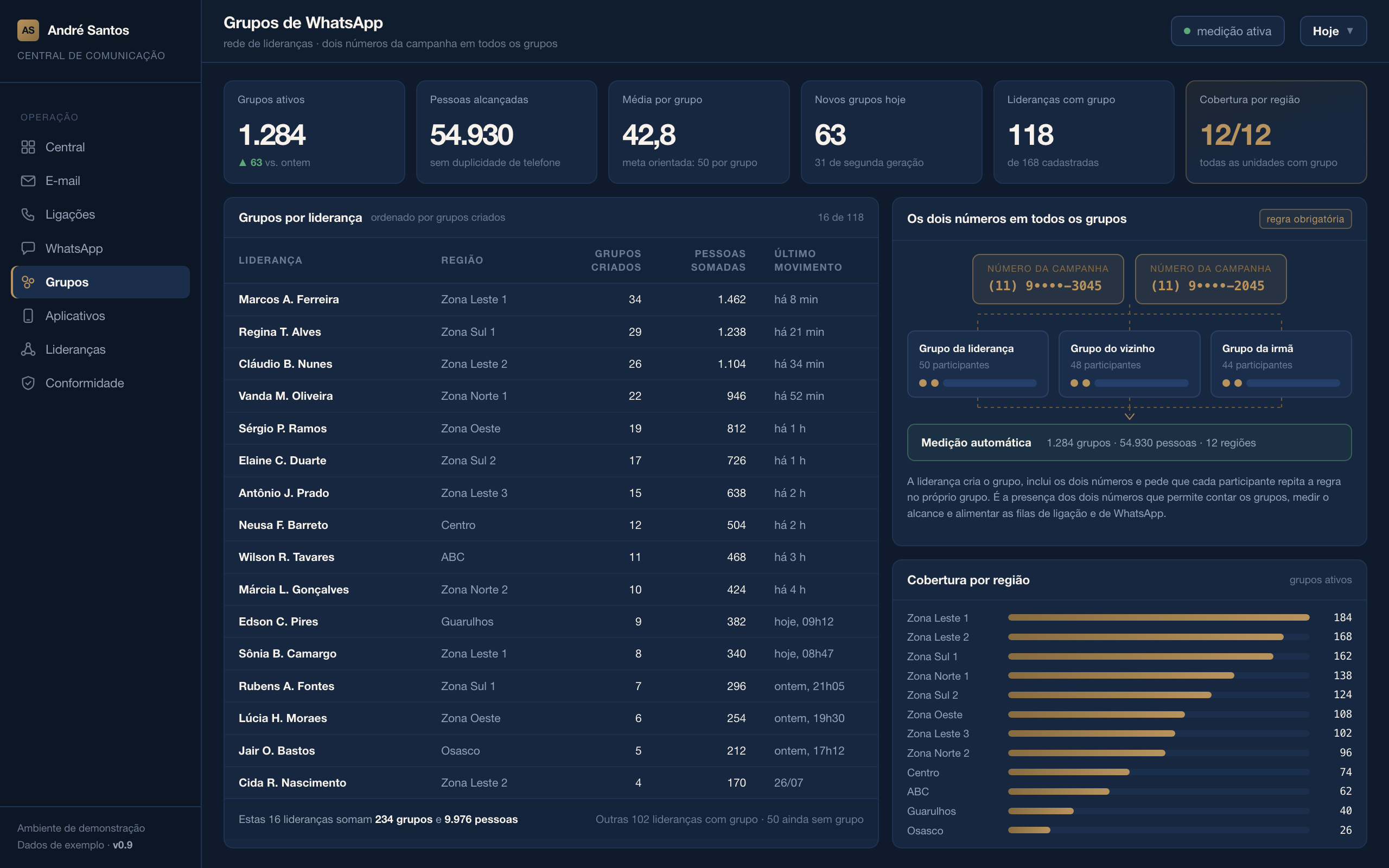Click the Grupo do vizinho card
1389x868 pixels.
(1129, 364)
